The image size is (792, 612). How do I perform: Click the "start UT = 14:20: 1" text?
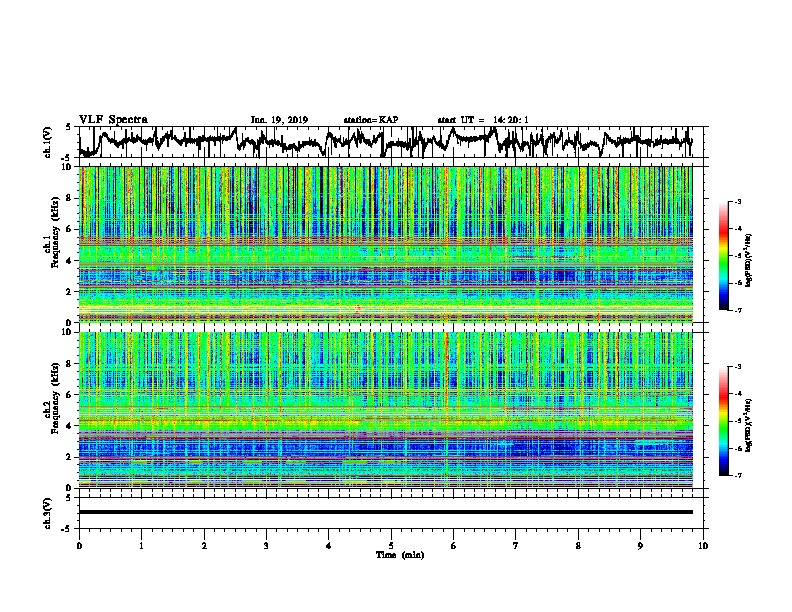[x=483, y=120]
